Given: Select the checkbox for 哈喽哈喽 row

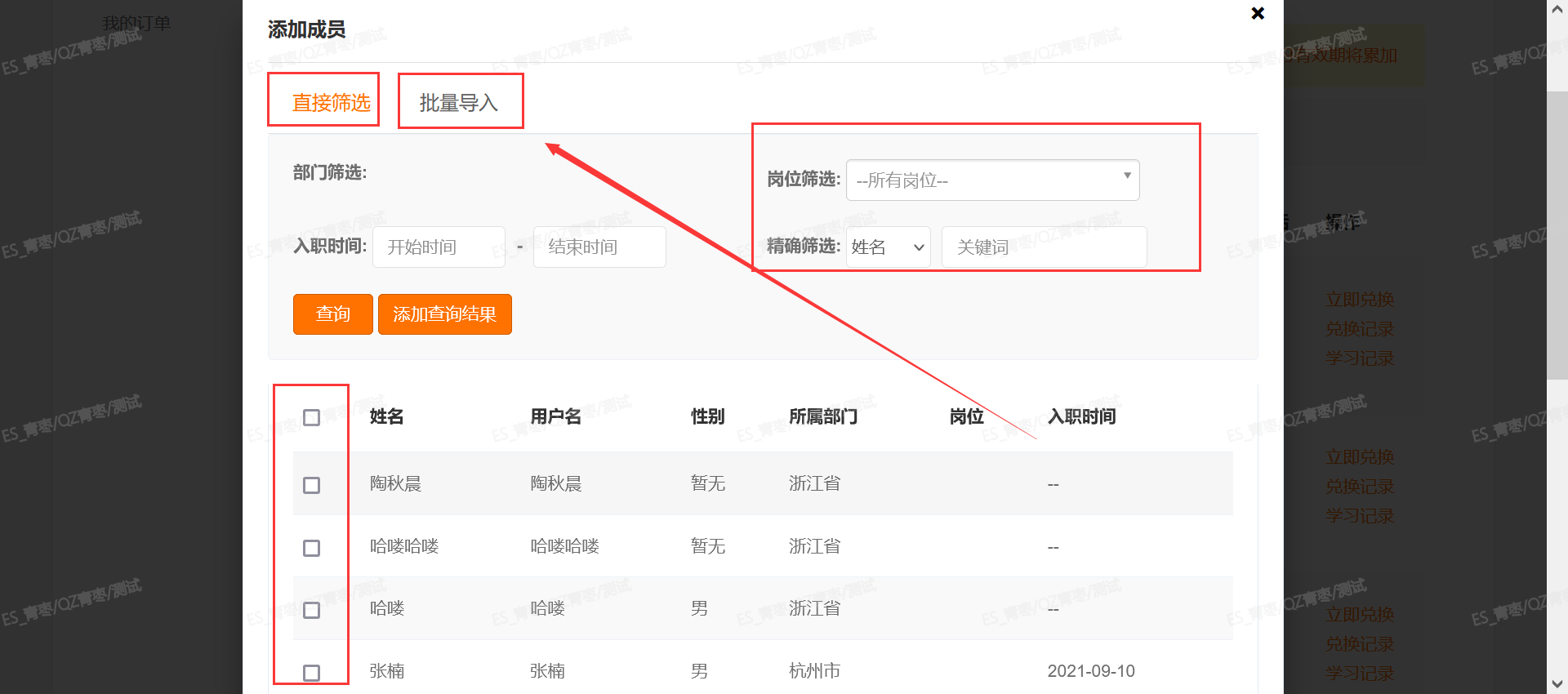Looking at the screenshot, I should [x=311, y=548].
